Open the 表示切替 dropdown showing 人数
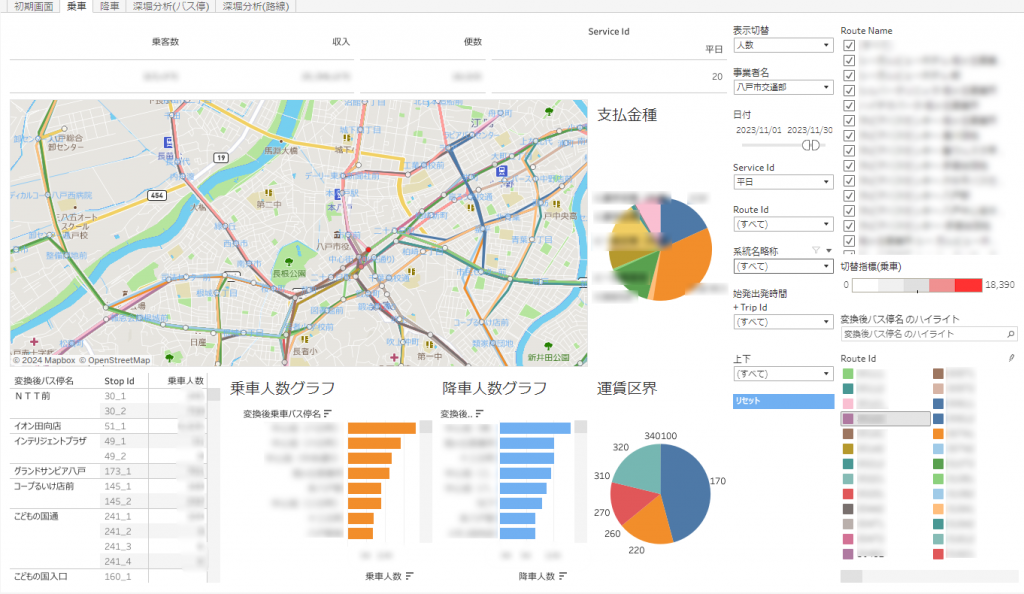Image resolution: width=1024 pixels, height=594 pixels. [x=783, y=45]
